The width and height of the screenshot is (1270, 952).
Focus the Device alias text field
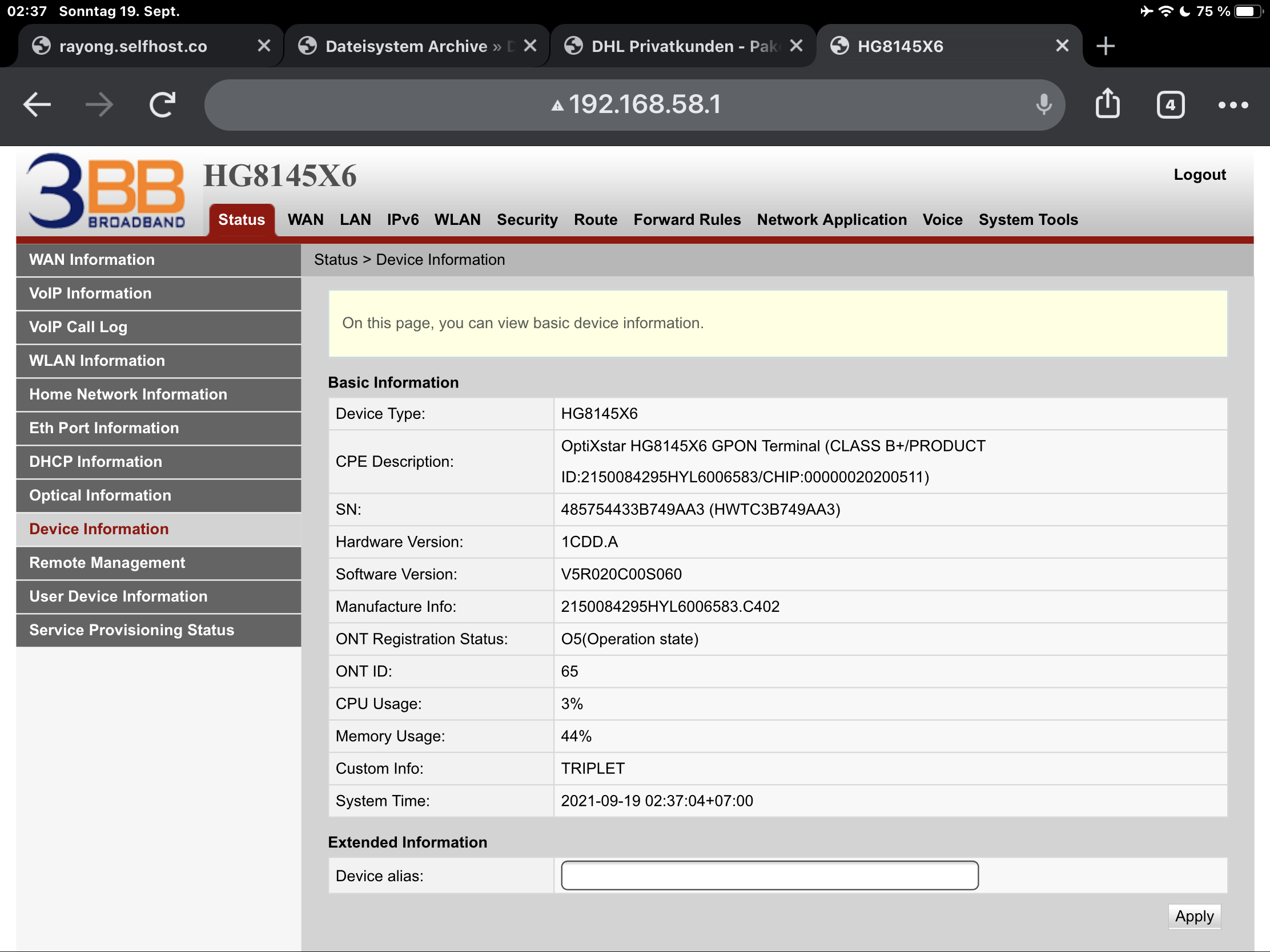769,876
